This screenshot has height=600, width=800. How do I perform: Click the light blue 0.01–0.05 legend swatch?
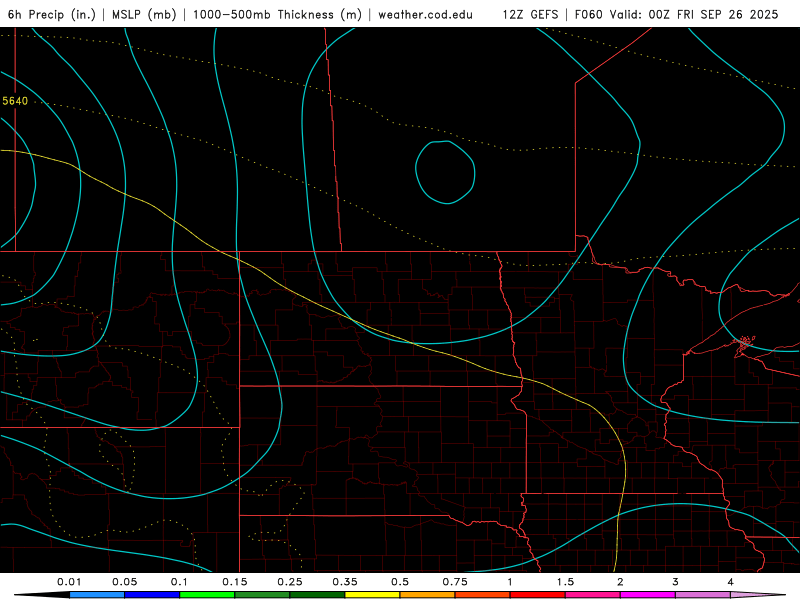click(x=97, y=595)
